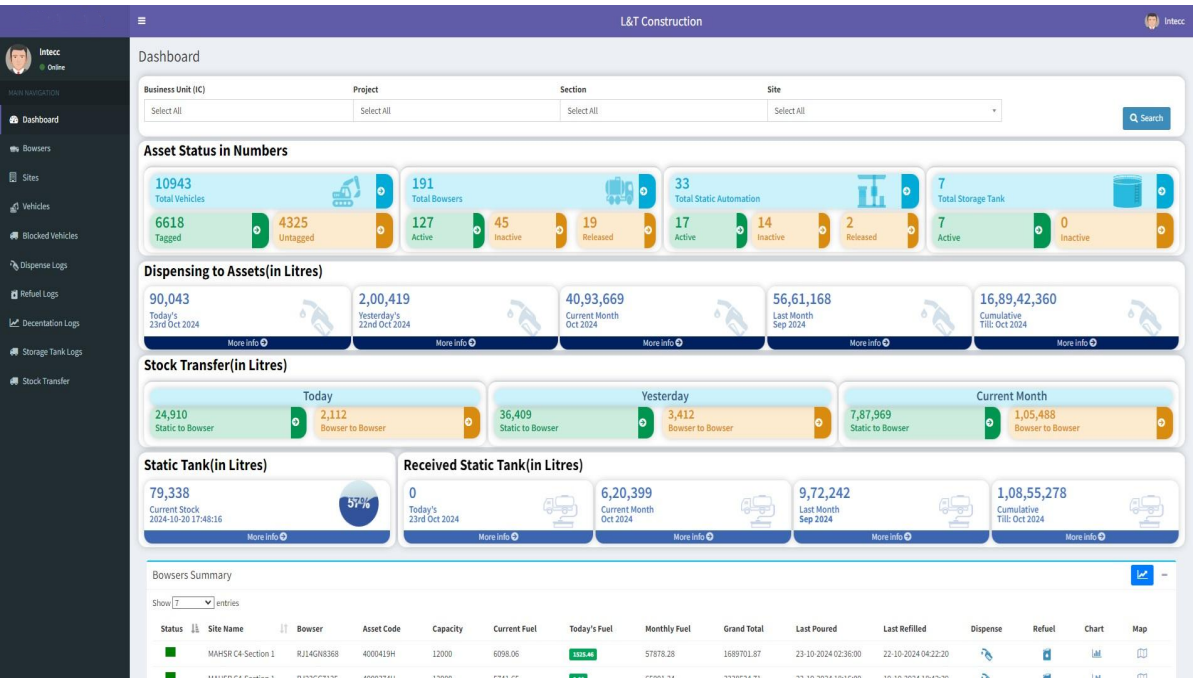This screenshot has width=1196, height=678.
Task: Open the 0 Inactive storage tank arrow
Action: coord(1164,230)
